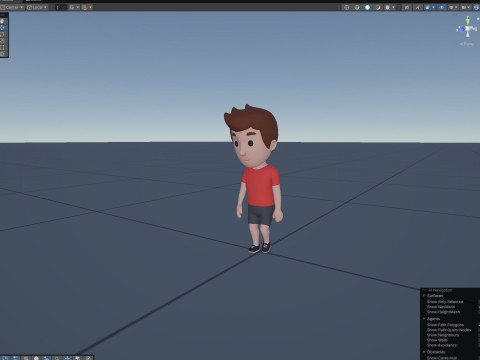Click Show Path Polygons option
This screenshot has height=360, width=480.
[445, 325]
